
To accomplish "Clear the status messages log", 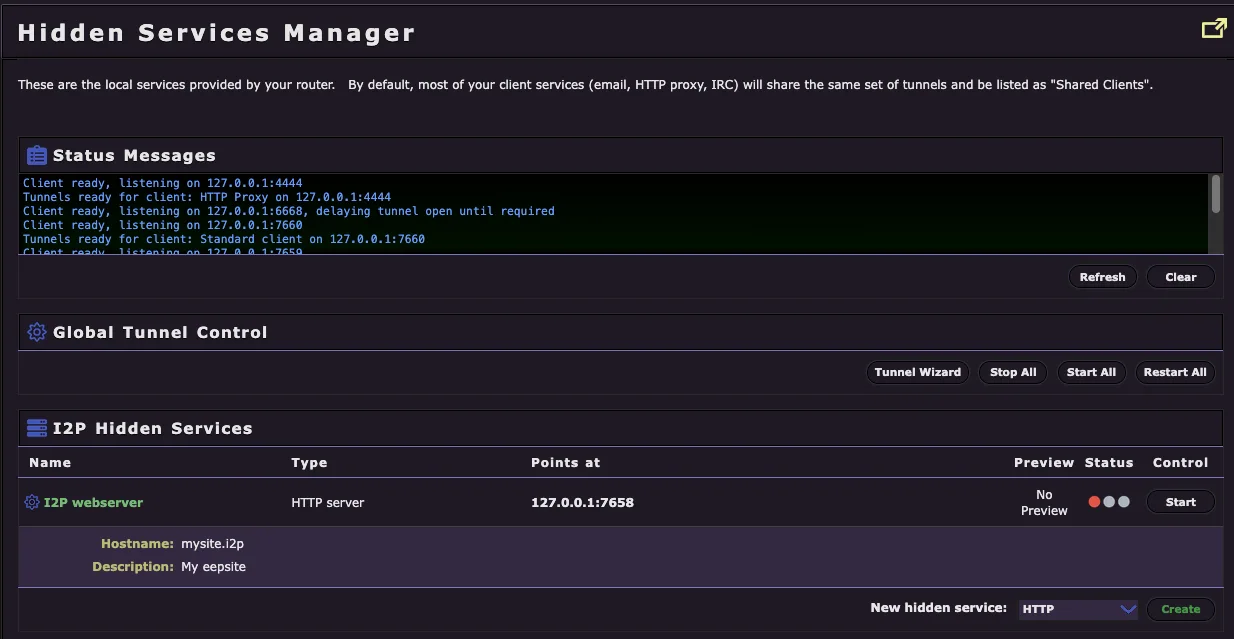I will tap(1180, 277).
